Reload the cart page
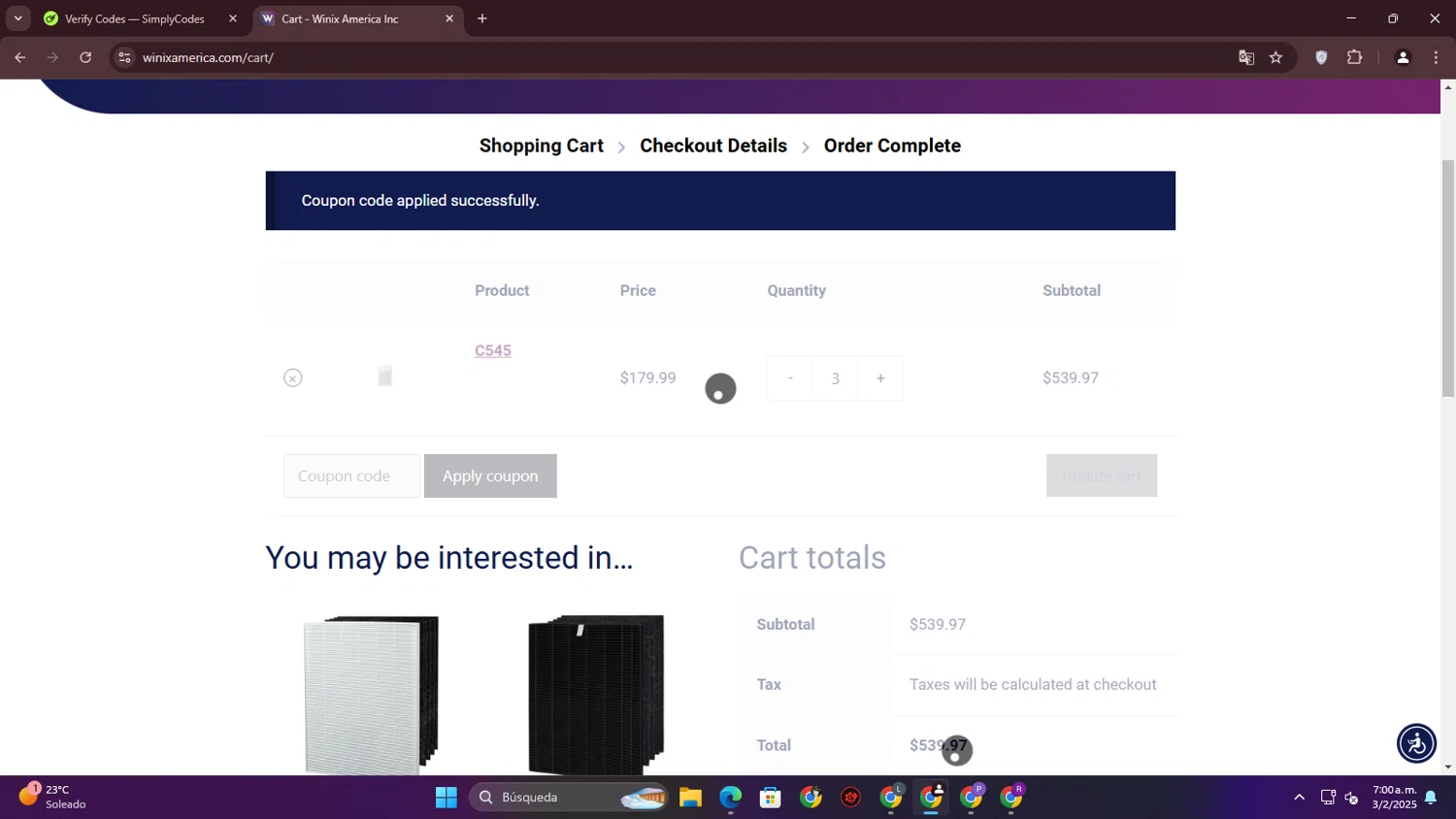Viewport: 1456px width, 819px height. tap(85, 57)
